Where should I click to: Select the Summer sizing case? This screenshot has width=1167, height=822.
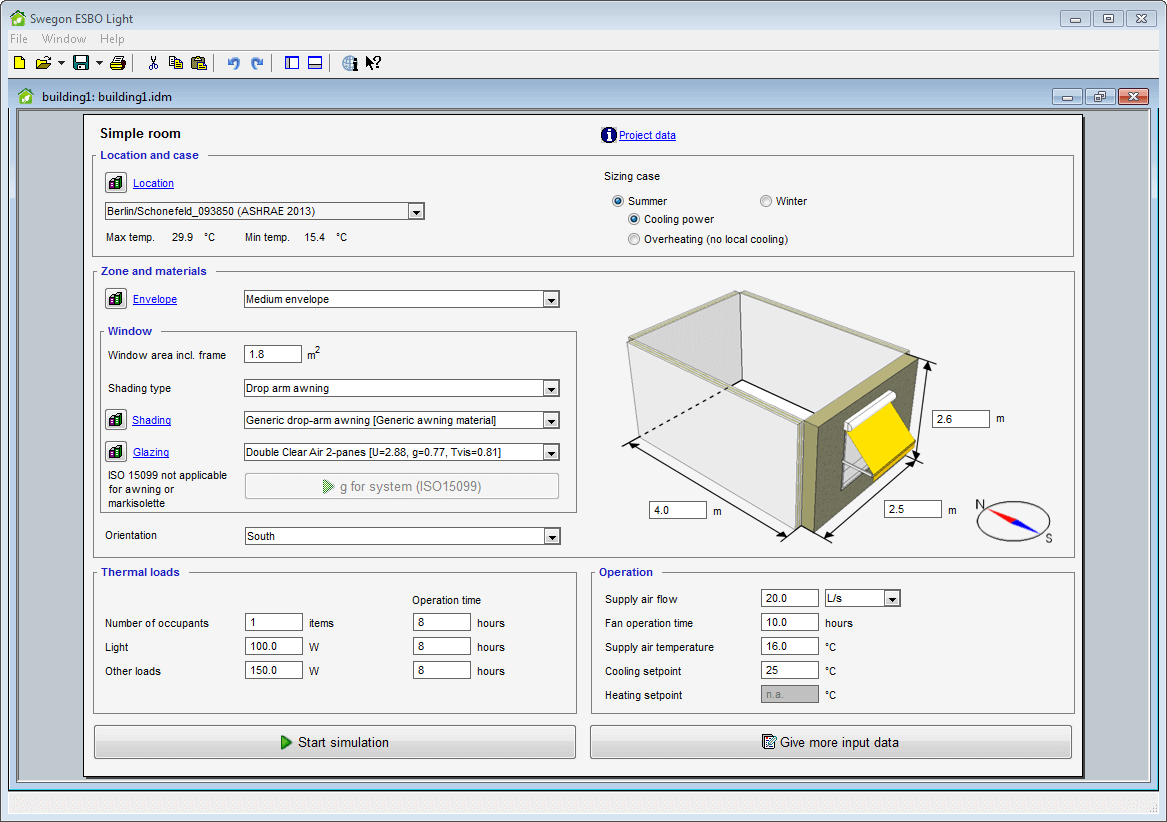click(618, 201)
